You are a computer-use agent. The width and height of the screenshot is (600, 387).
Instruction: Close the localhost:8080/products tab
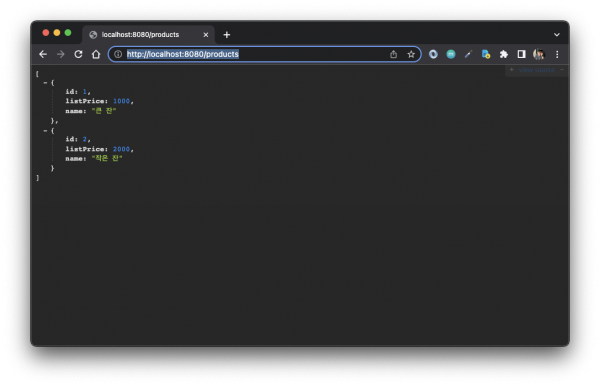[206, 35]
